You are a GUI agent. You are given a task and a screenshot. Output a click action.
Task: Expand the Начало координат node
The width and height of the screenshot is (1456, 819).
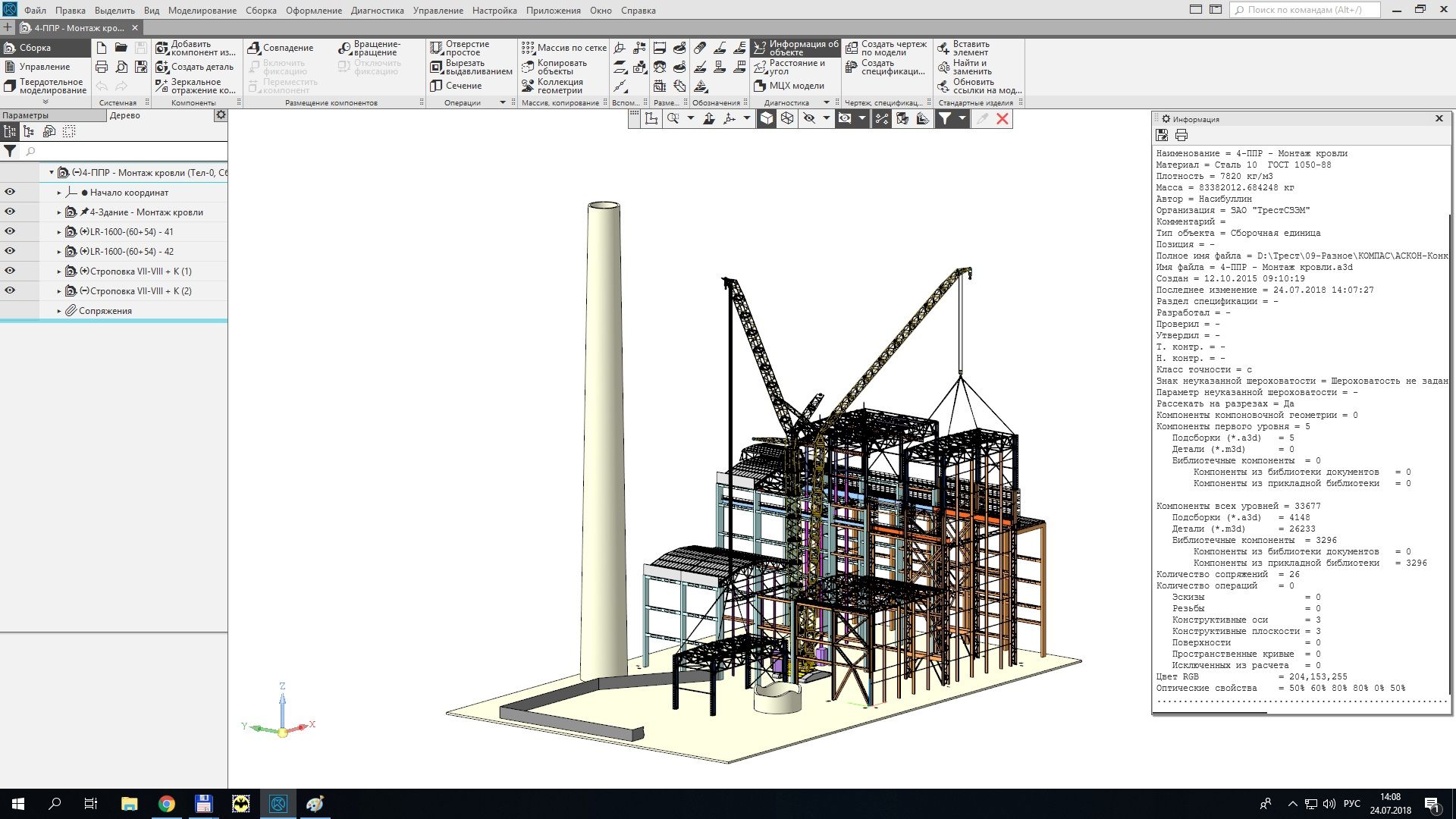(59, 193)
